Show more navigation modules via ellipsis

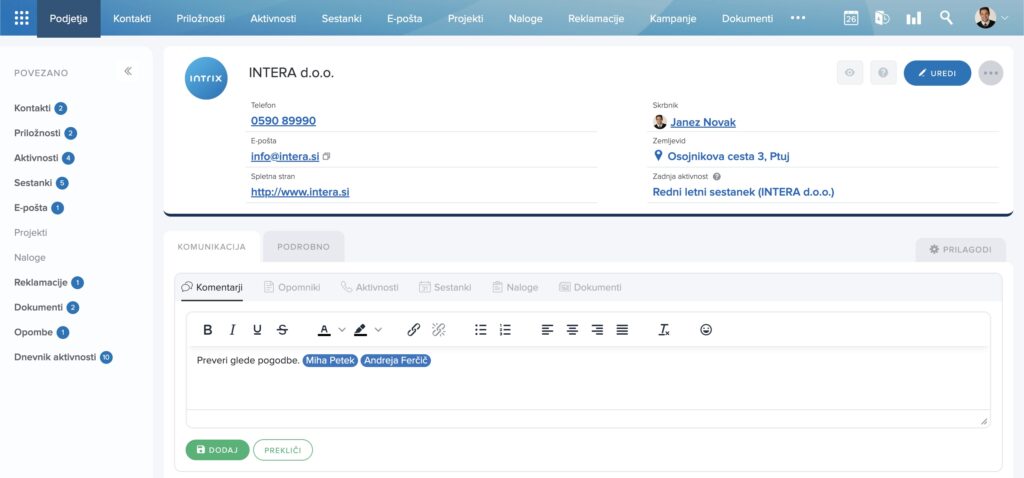point(797,18)
